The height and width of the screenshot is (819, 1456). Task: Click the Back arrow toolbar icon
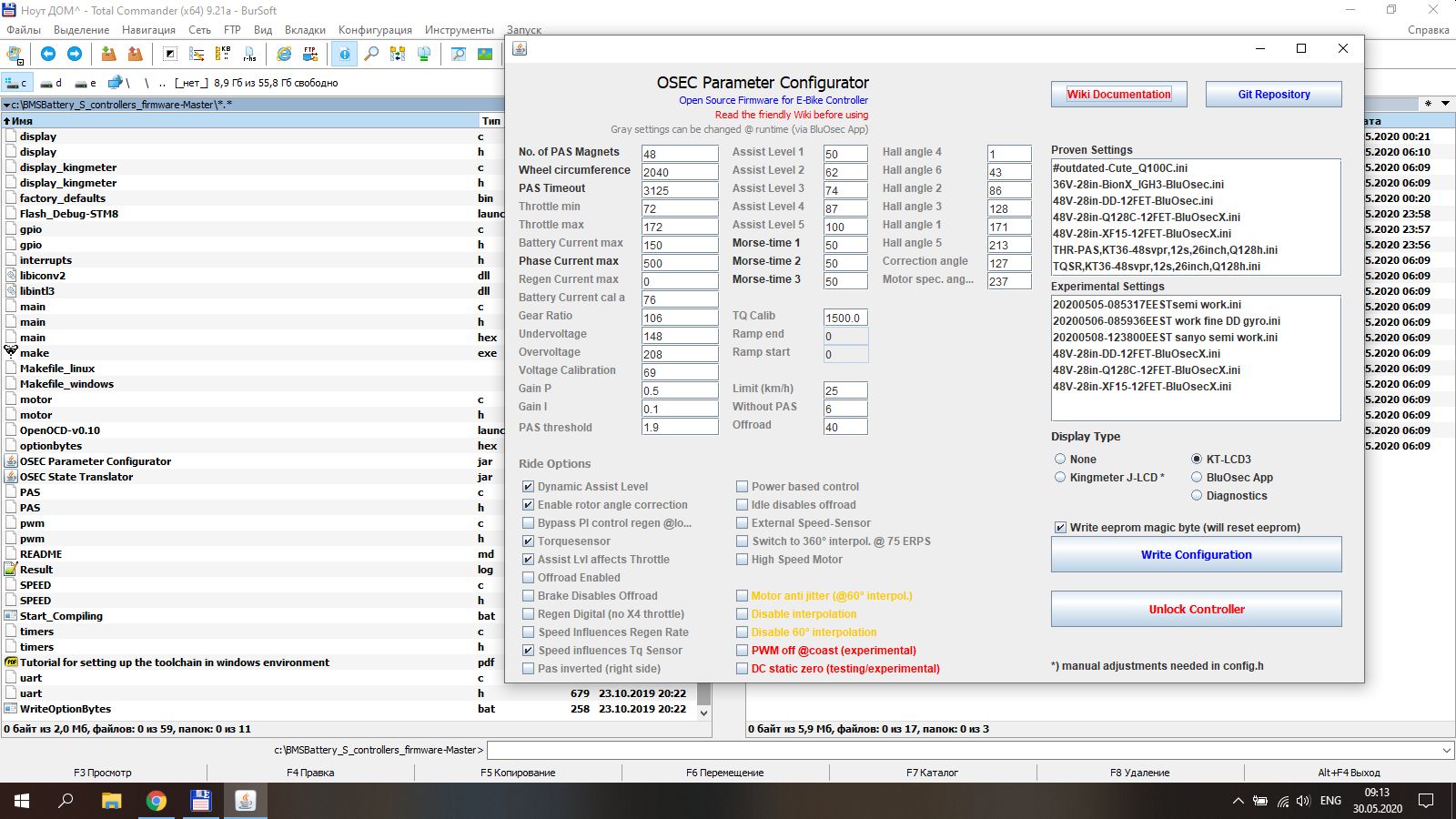48,55
